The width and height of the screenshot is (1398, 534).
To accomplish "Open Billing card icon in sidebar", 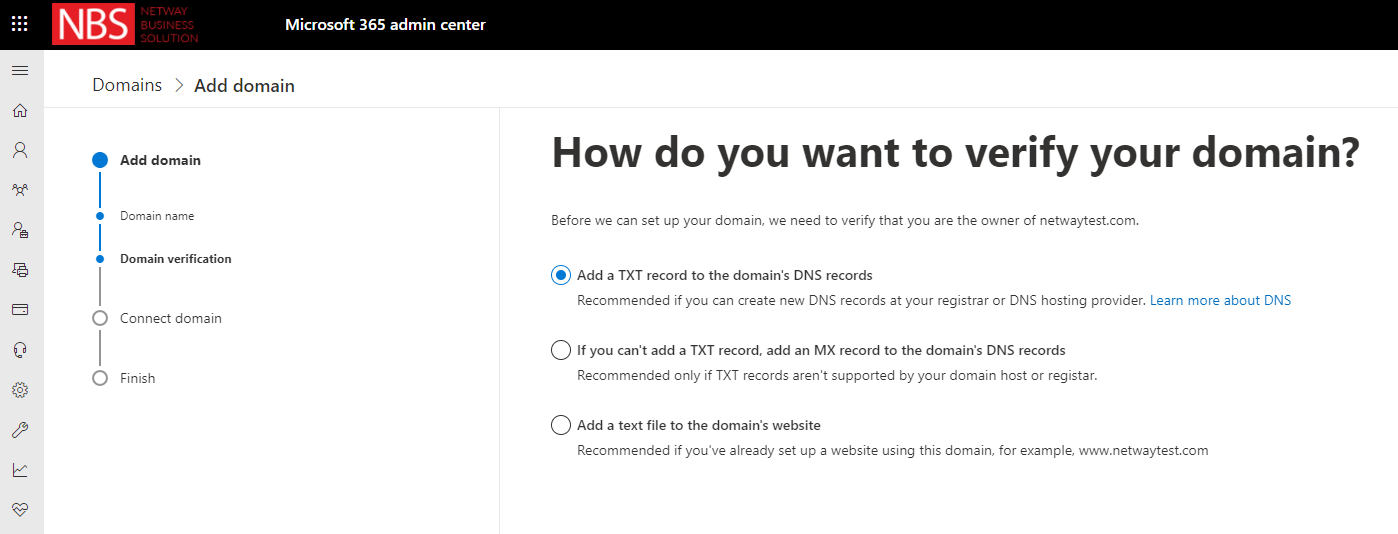I will tap(20, 309).
